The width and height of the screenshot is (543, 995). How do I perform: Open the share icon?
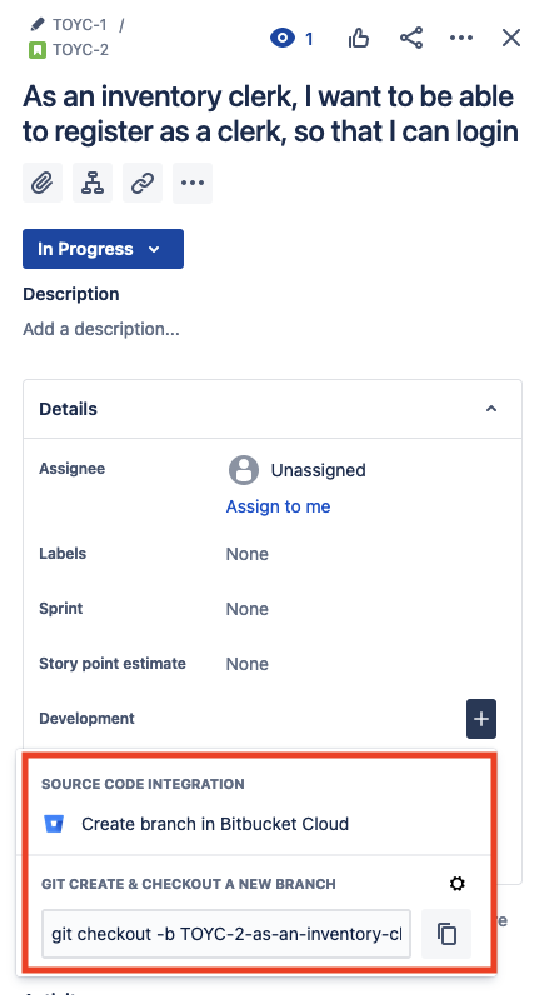[412, 38]
